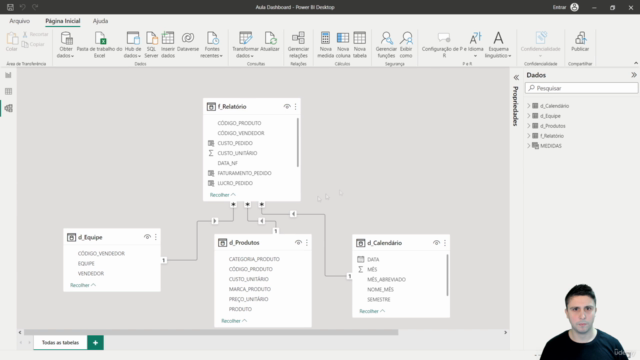Click Recolher in d_Equipe table
Image resolution: width=640 pixels, height=360 pixels.
[x=83, y=285]
